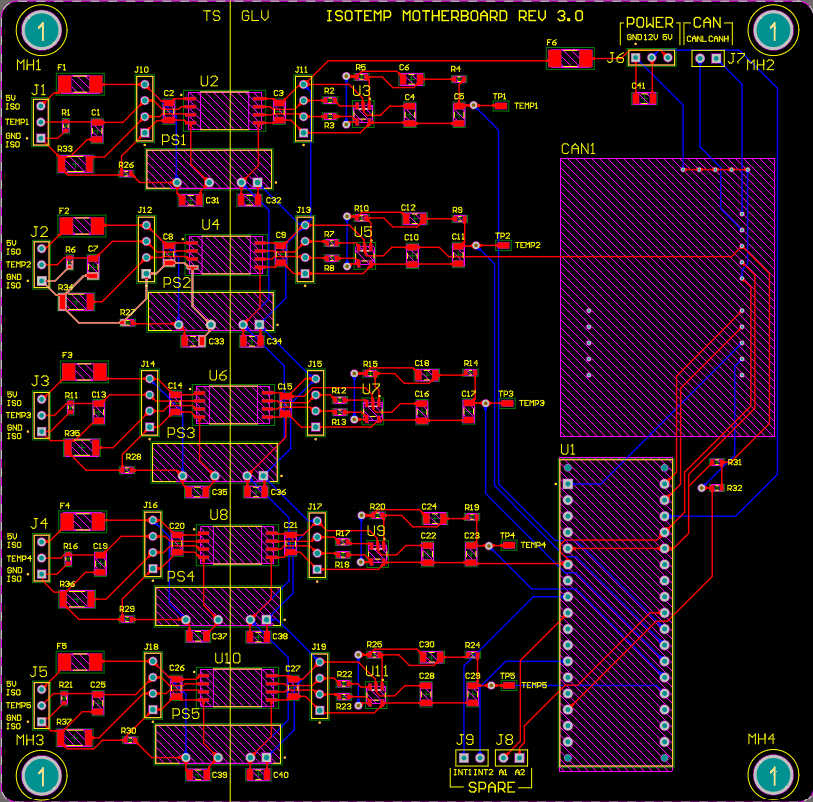This screenshot has width=813, height=802.
Task: Select capacitor C40 below PS5
Action: pos(258,775)
